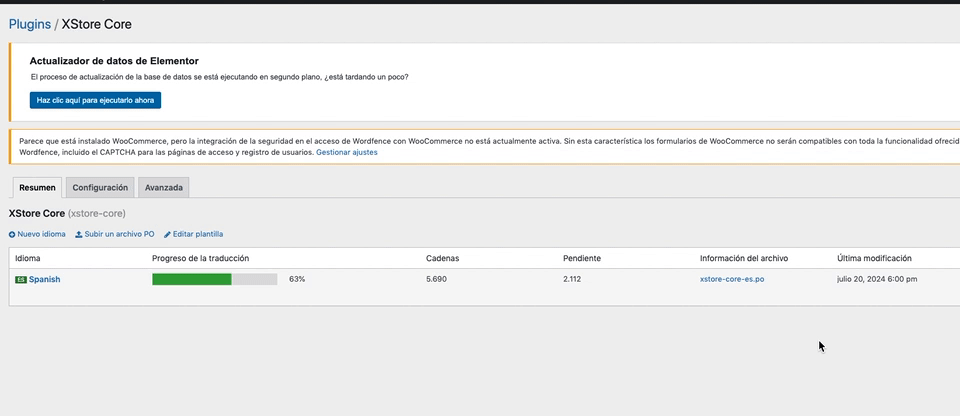
Task: Click the pencil icon for Editar plantilla
Action: [x=168, y=234]
